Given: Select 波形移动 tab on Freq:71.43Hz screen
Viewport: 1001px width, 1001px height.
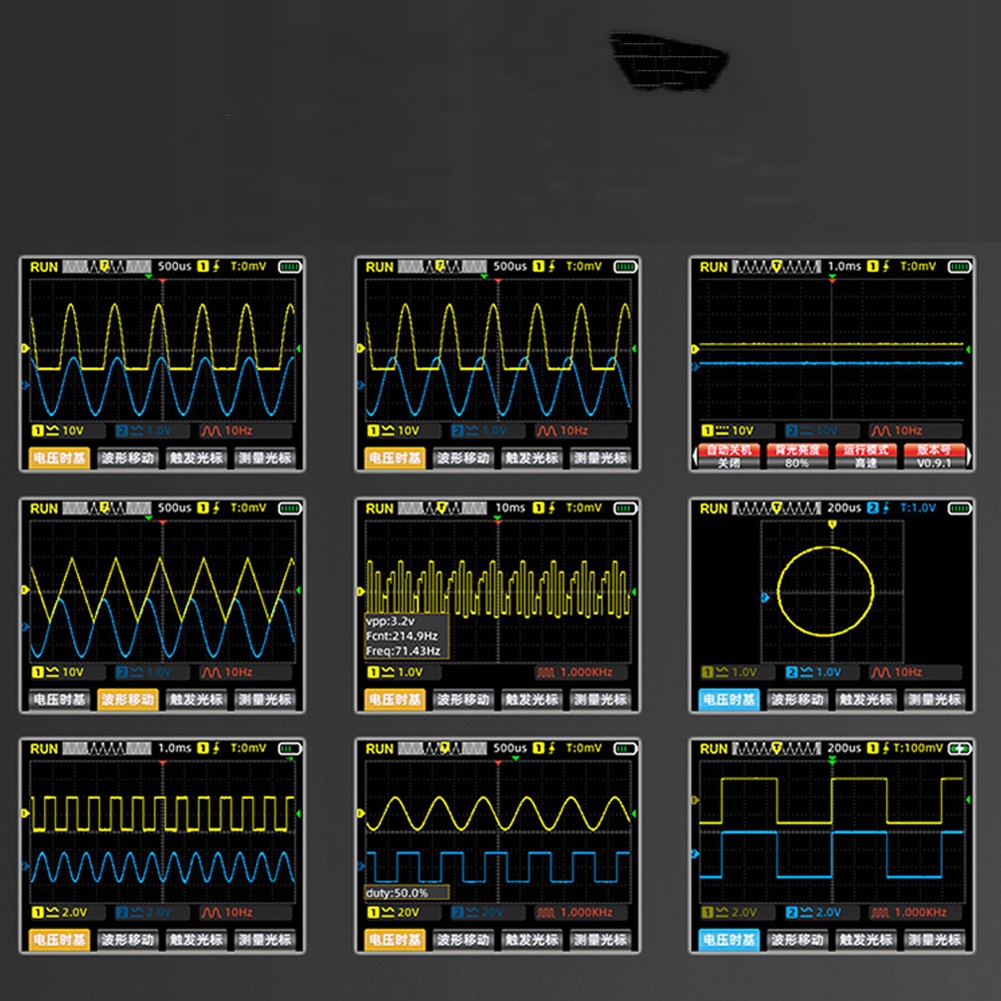Looking at the screenshot, I should coord(463,699).
